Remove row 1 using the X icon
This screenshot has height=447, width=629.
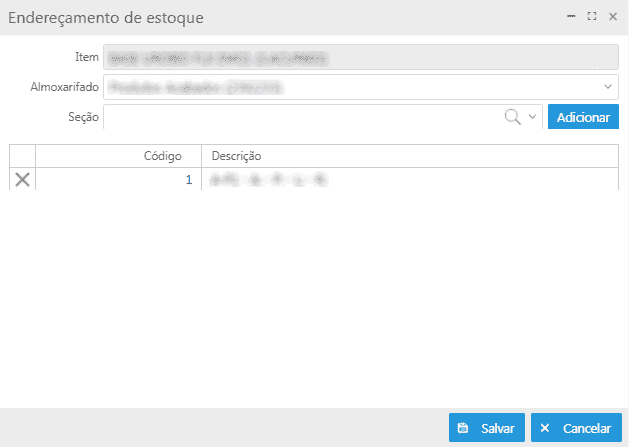tap(22, 179)
